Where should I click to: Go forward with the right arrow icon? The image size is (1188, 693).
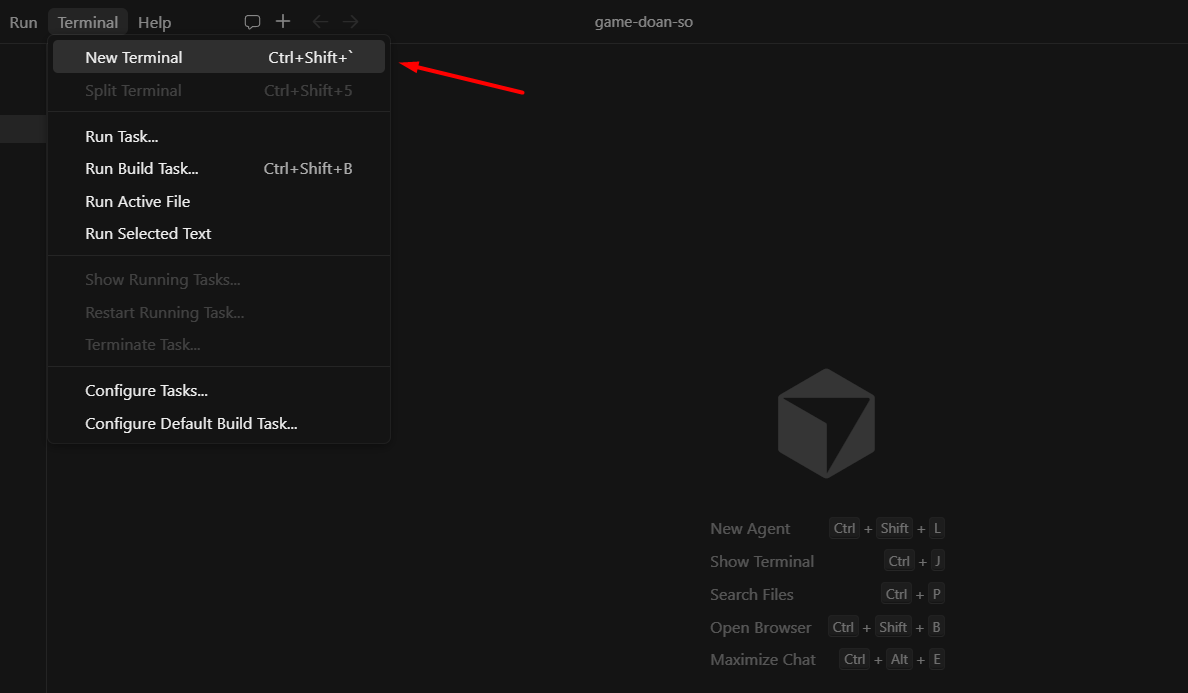(350, 22)
